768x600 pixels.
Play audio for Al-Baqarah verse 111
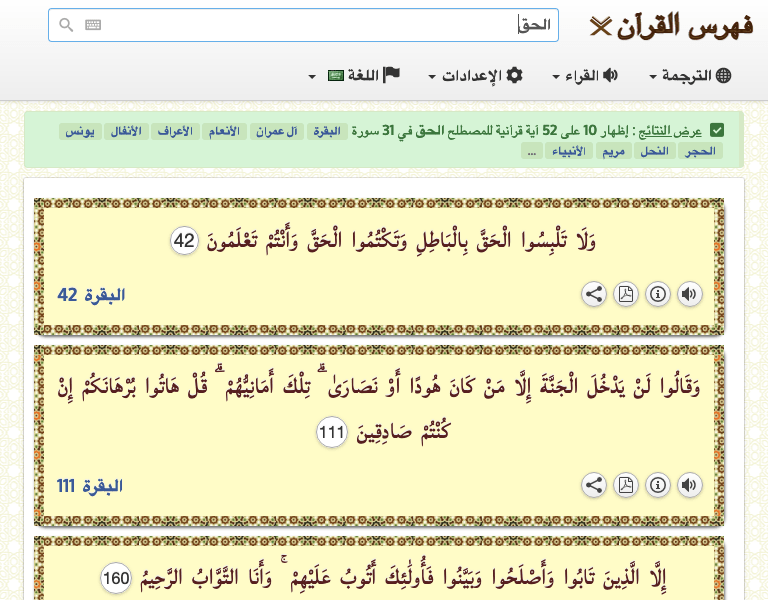(x=689, y=485)
